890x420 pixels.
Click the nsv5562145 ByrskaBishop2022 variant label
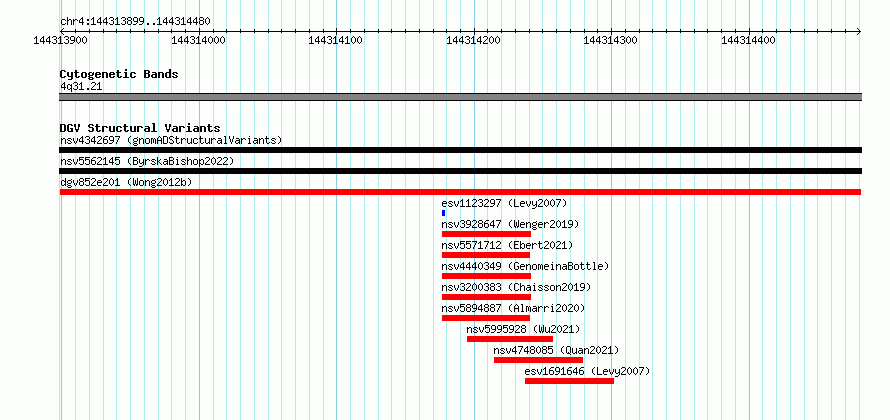(x=147, y=161)
